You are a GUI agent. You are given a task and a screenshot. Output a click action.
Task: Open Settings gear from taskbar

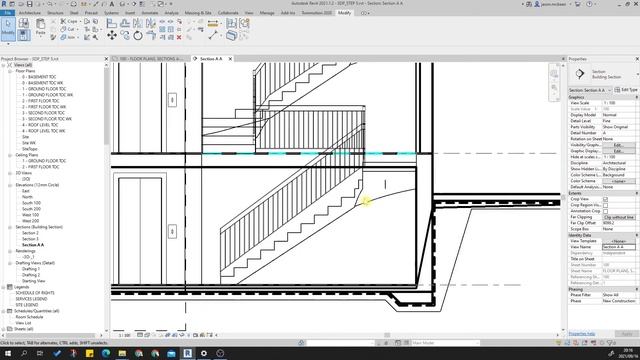tap(204, 353)
